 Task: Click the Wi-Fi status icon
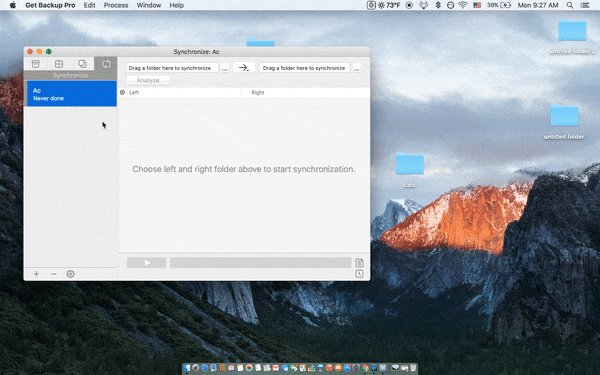463,5
